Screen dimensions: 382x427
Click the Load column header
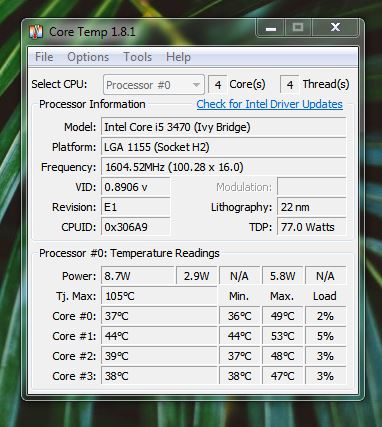325,296
